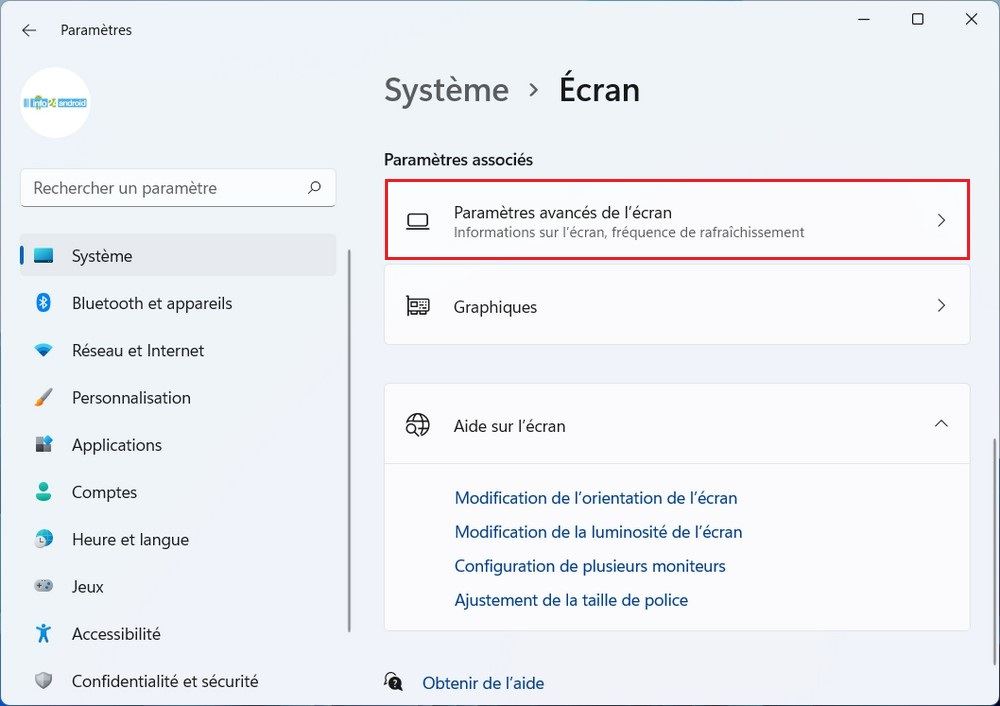Open Configuration de plusieurs moniteurs help link

pos(590,565)
